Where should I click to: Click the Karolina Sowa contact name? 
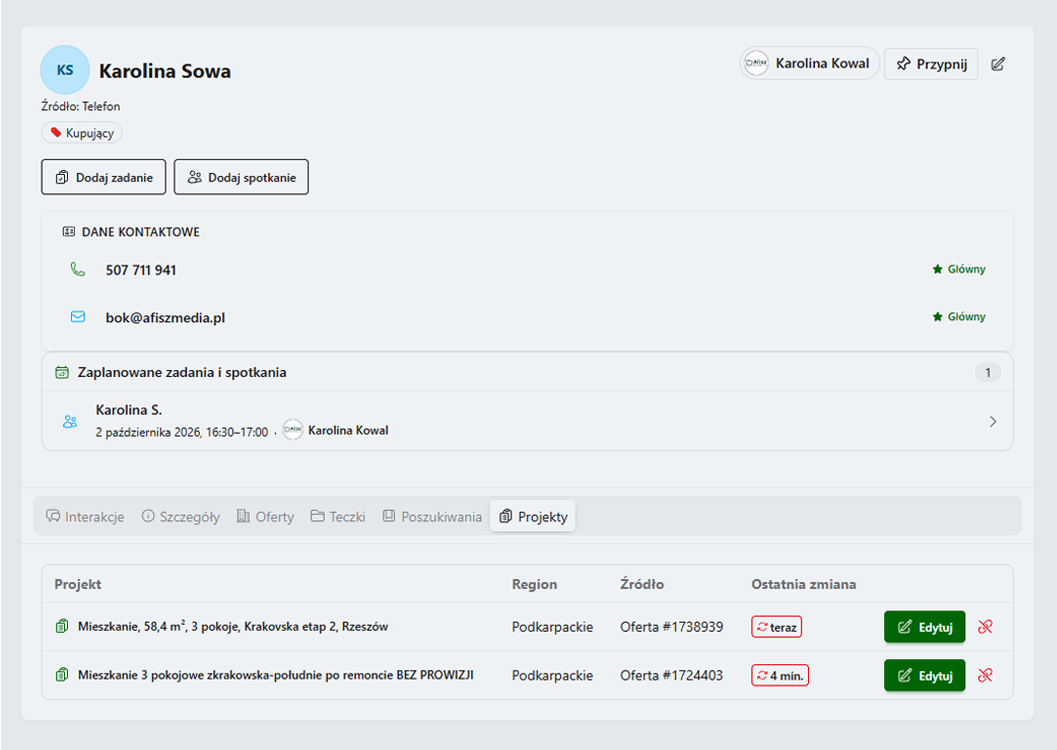tap(165, 71)
